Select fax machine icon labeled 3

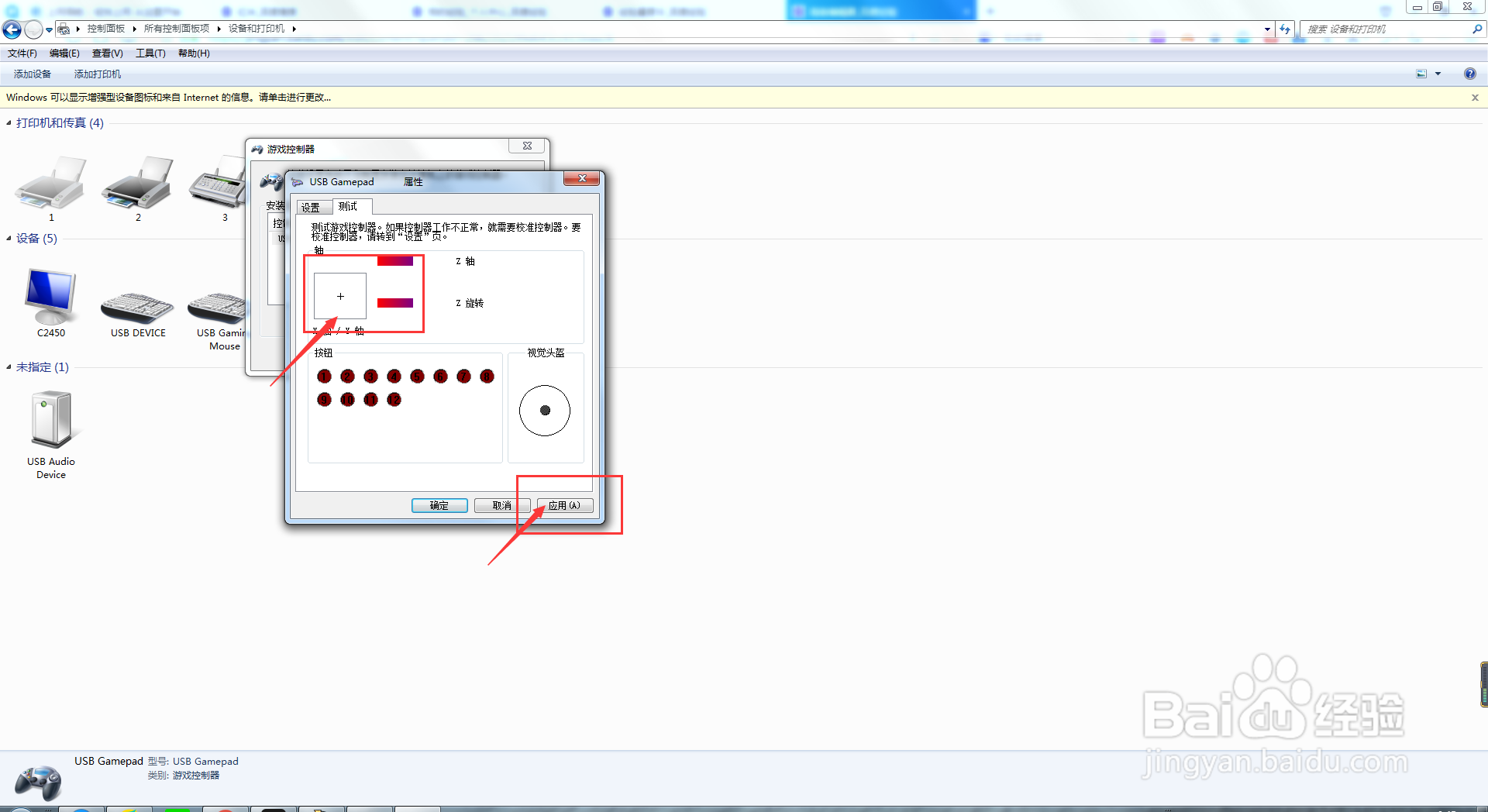click(218, 184)
